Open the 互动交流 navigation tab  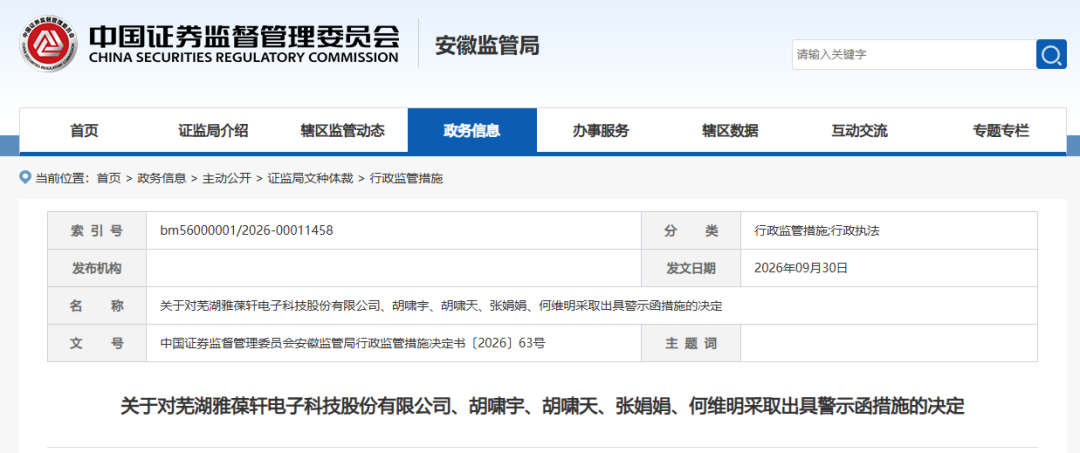860,130
